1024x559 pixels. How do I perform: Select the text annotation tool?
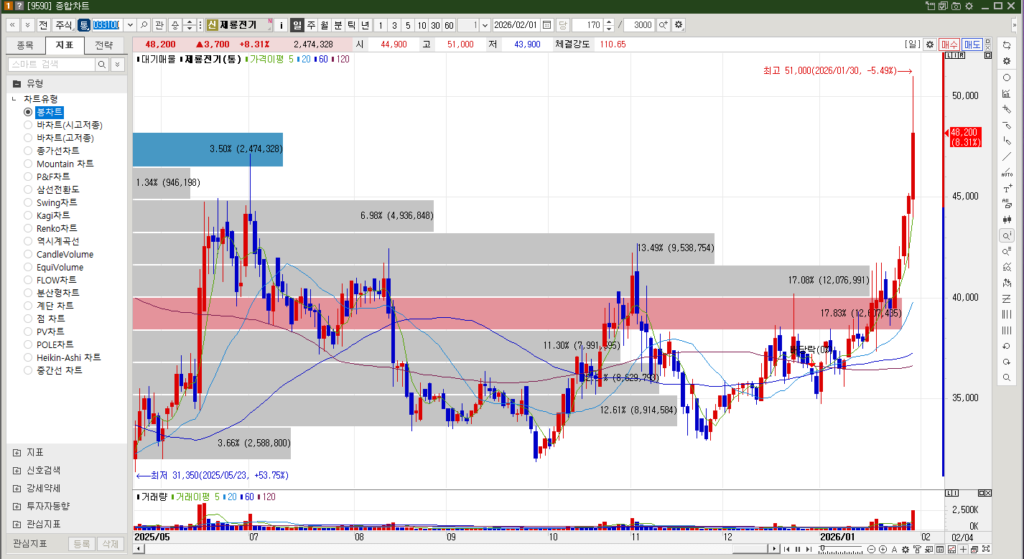1006,188
